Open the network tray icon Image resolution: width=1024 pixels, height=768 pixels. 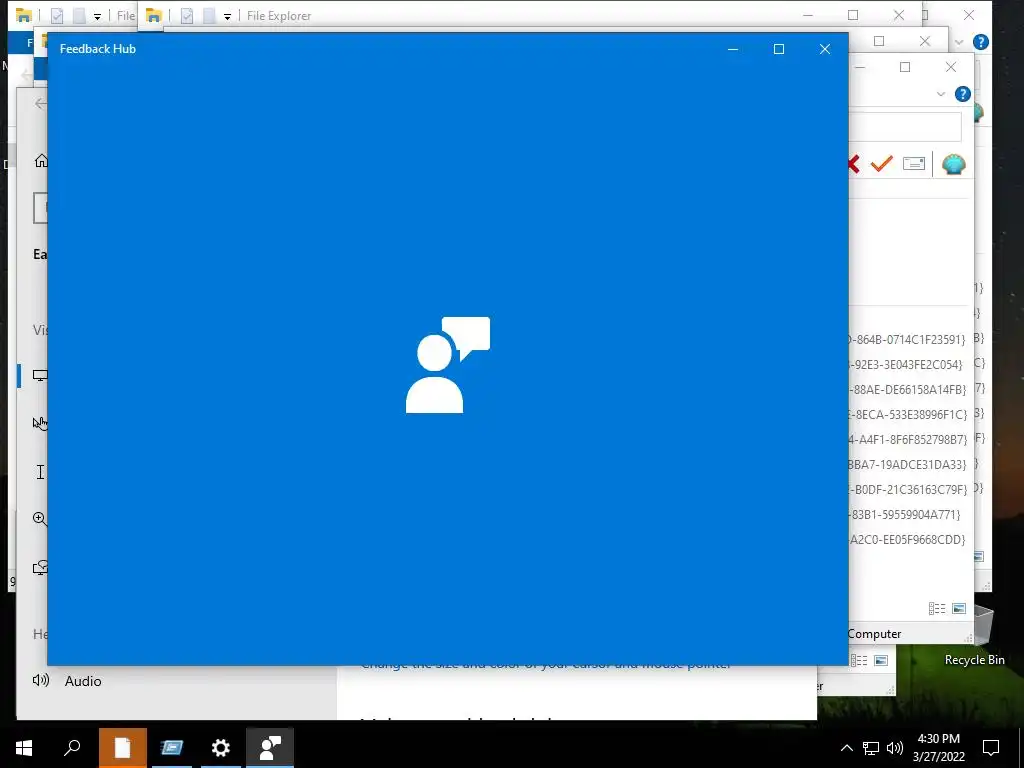point(871,748)
